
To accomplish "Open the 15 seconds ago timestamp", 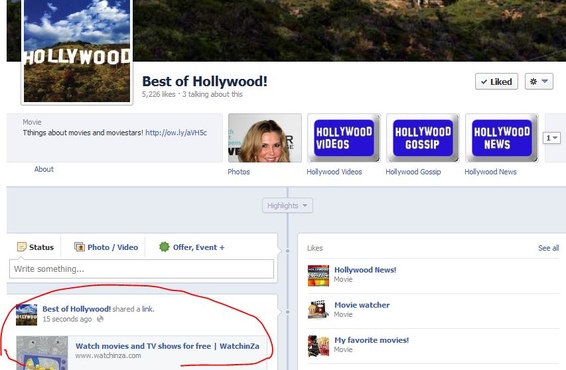I will tap(67, 319).
